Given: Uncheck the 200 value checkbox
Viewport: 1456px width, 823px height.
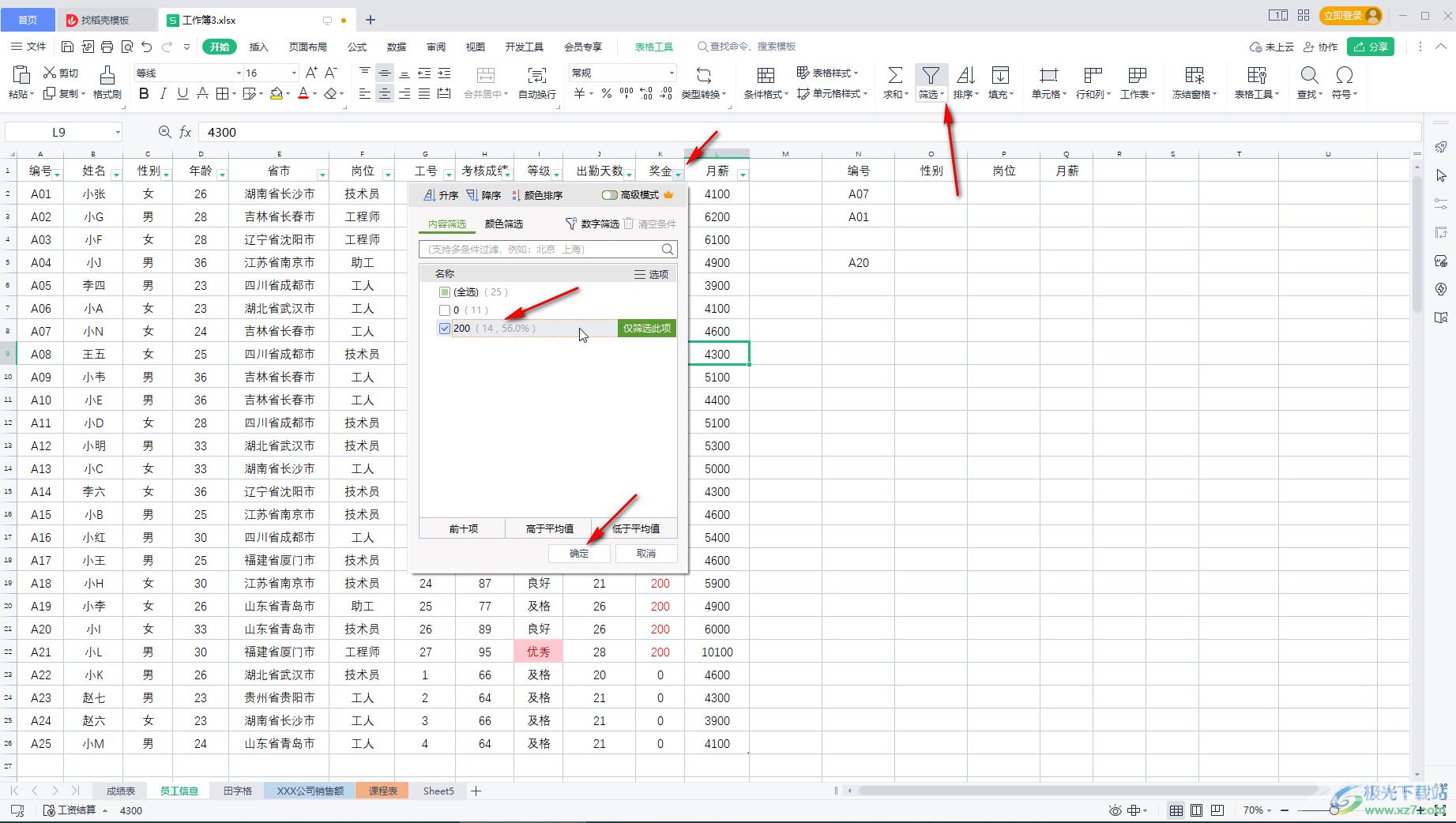Looking at the screenshot, I should click(445, 329).
